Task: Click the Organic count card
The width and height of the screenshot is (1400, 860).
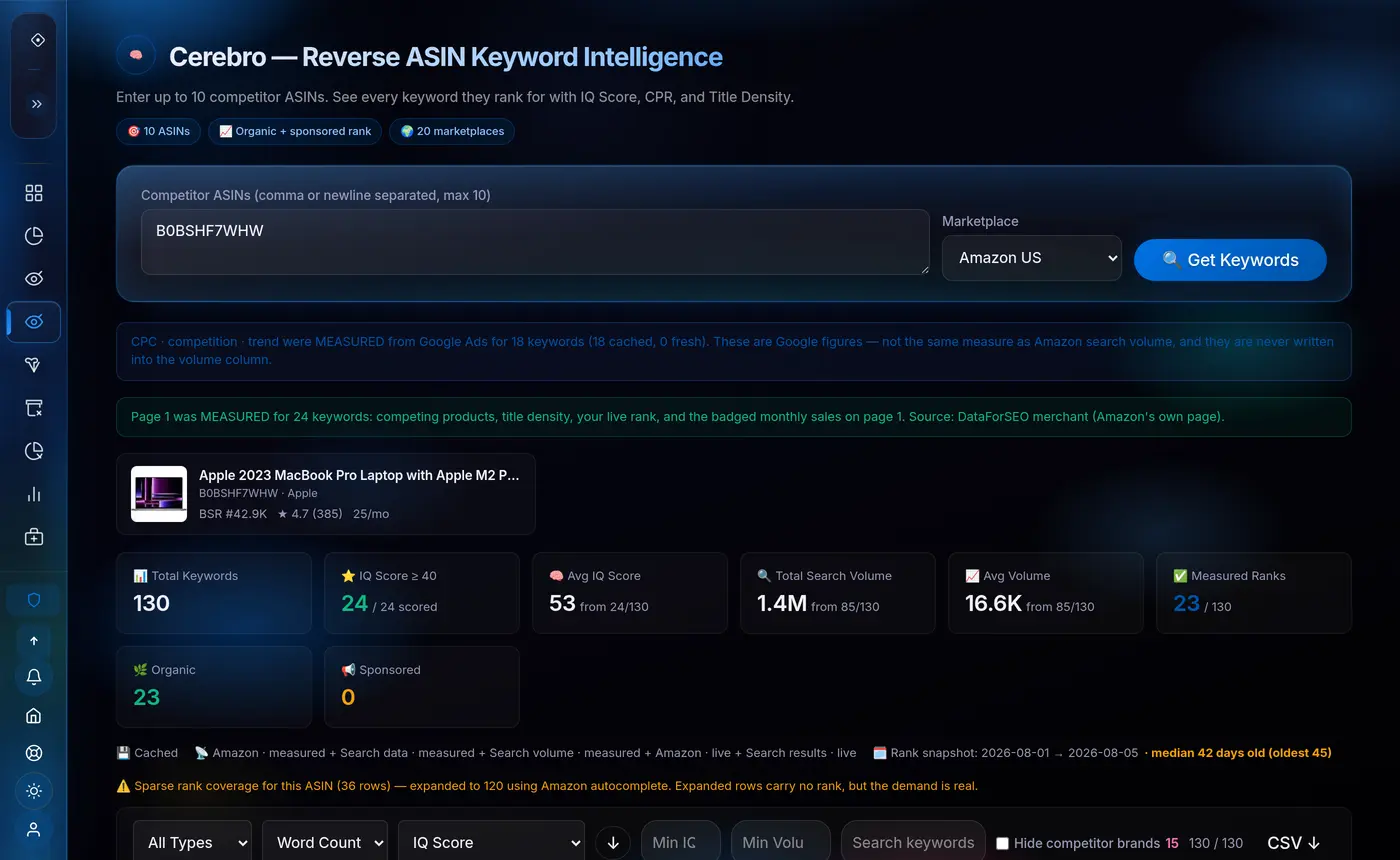Action: point(214,687)
